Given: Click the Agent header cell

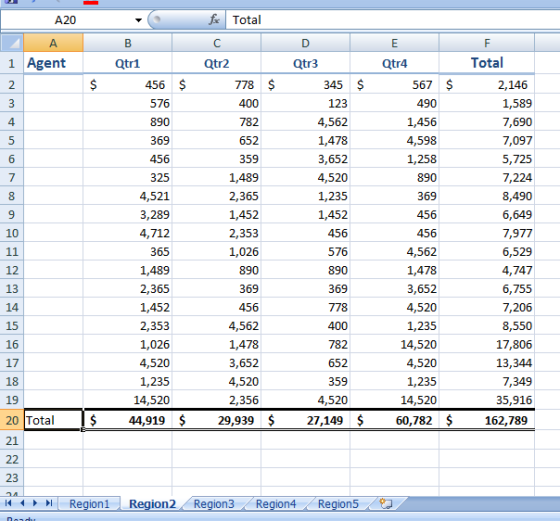Looking at the screenshot, I should click(53, 63).
